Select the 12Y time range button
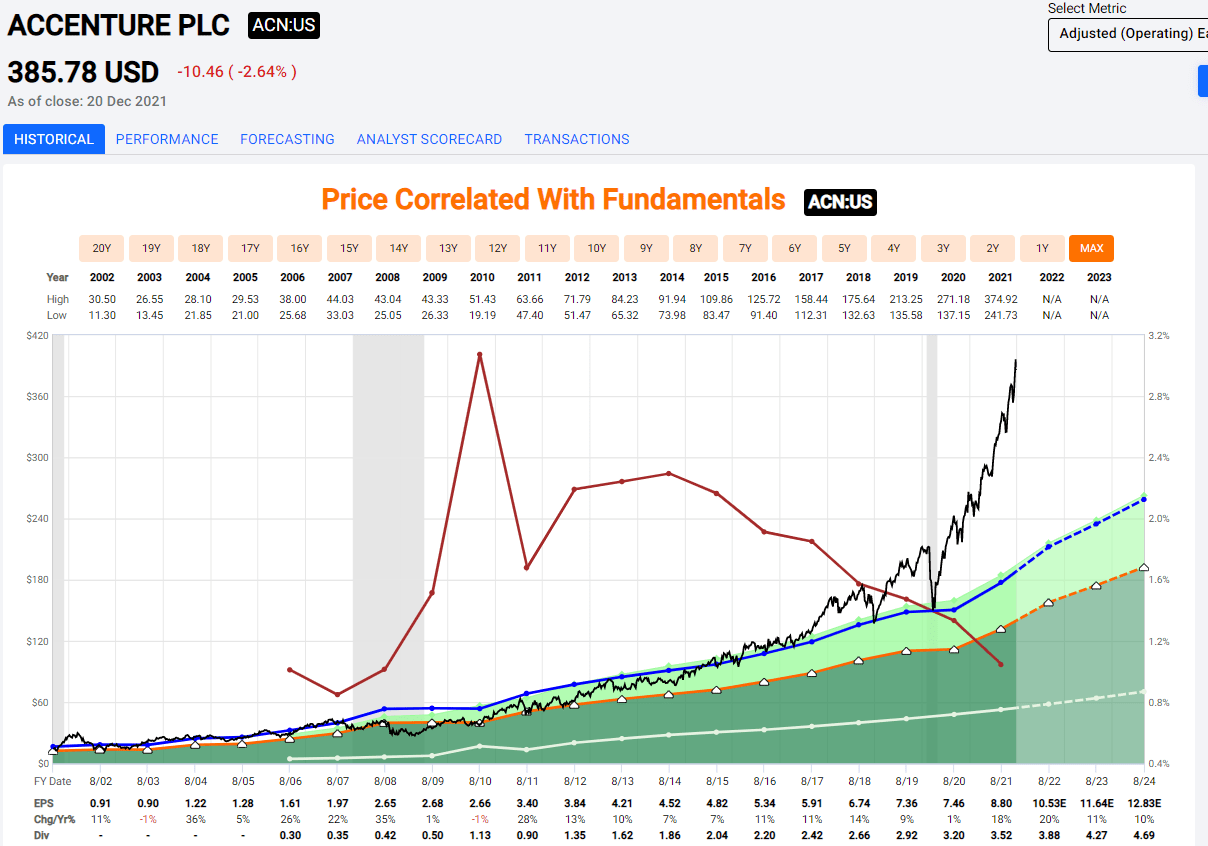The width and height of the screenshot is (1208, 846). coord(497,248)
